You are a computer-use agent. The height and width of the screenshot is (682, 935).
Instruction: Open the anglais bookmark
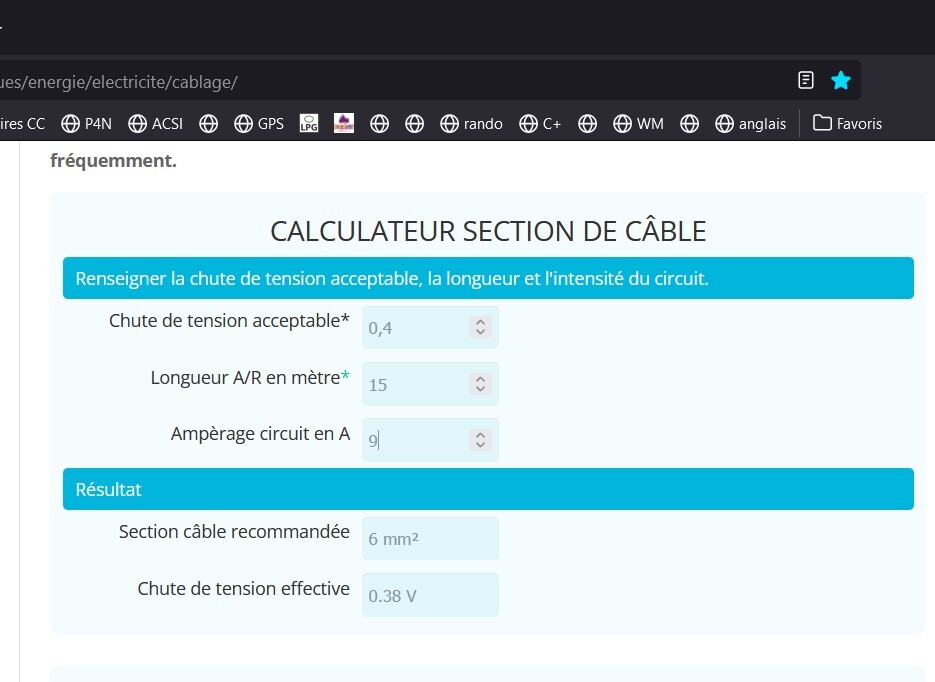[750, 124]
